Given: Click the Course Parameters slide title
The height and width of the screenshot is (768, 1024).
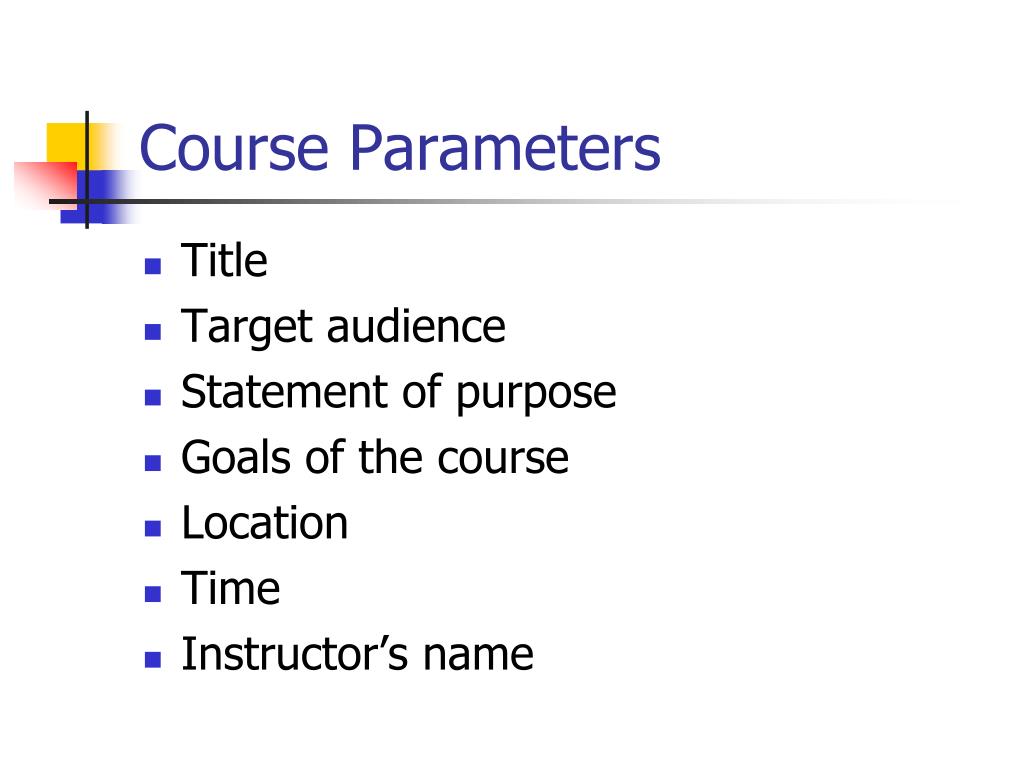Looking at the screenshot, I should tap(400, 148).
